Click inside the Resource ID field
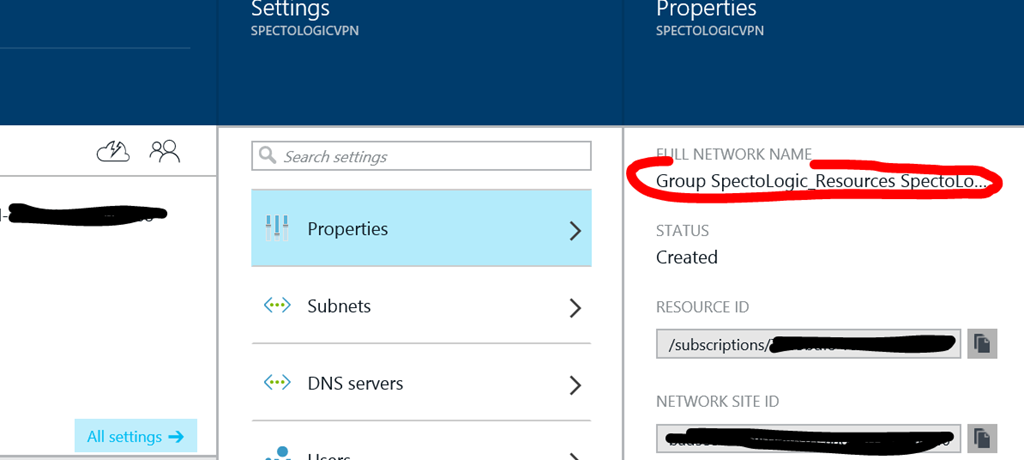 808,344
